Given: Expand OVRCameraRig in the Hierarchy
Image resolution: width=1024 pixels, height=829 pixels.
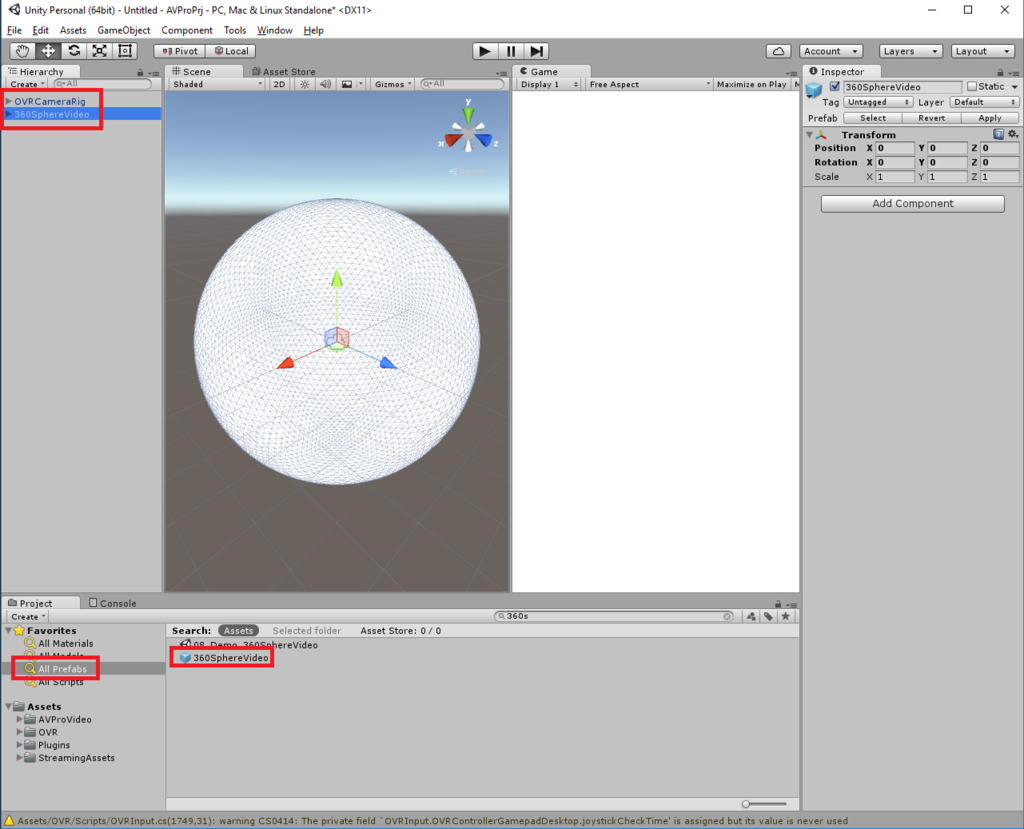Looking at the screenshot, I should pos(8,101).
